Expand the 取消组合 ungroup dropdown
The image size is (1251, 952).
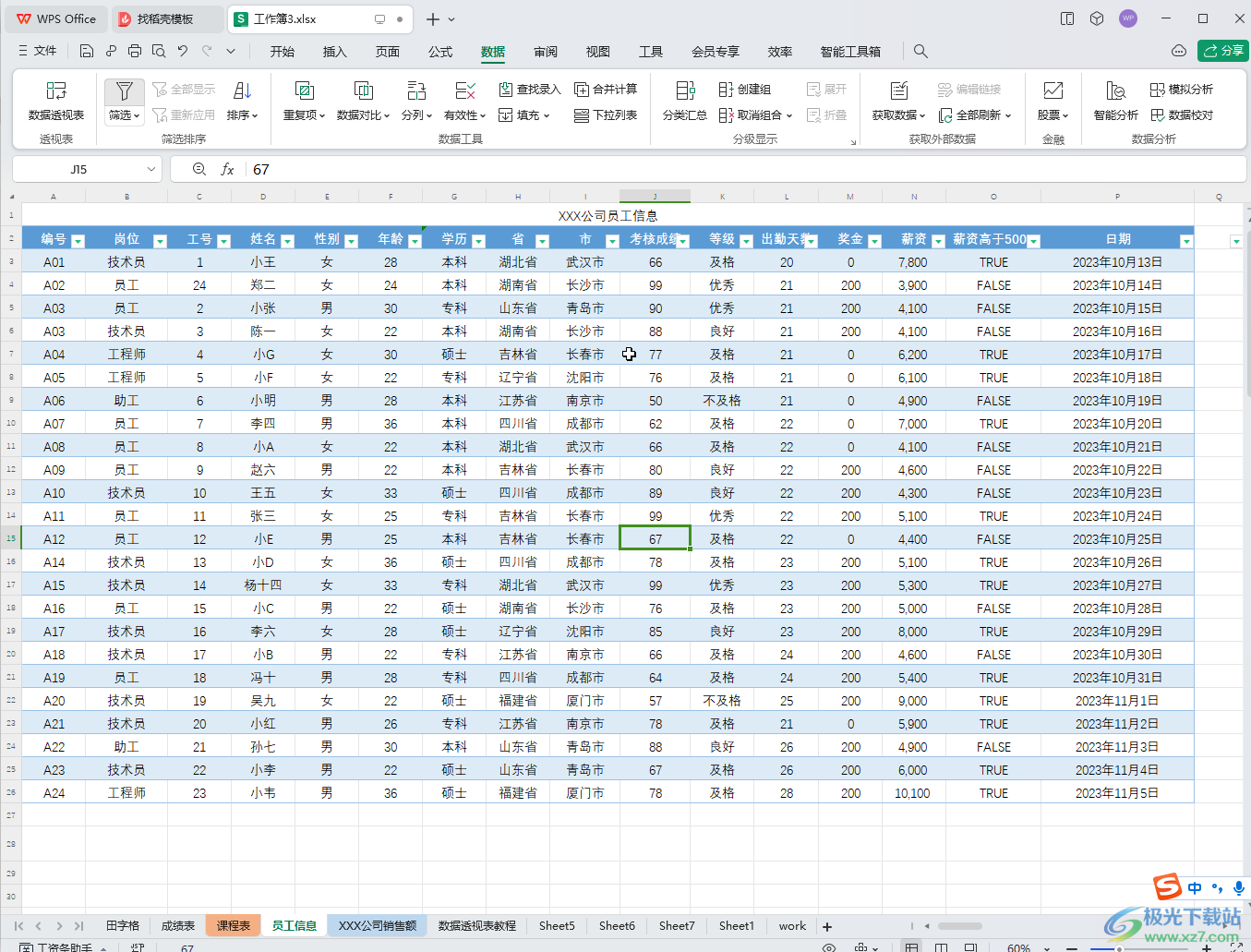789,115
